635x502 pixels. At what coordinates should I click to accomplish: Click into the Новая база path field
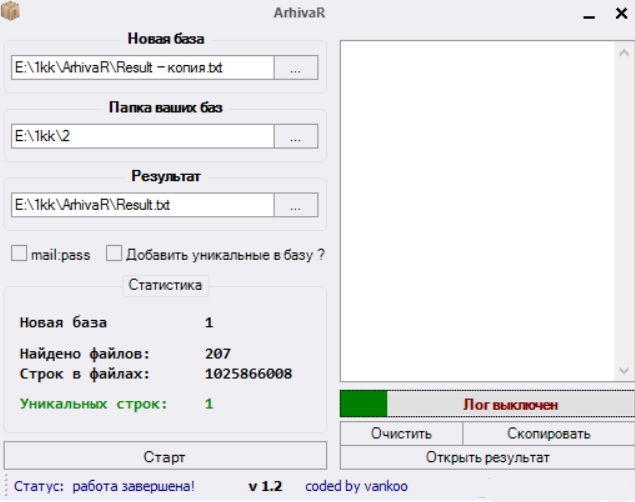coord(141,68)
